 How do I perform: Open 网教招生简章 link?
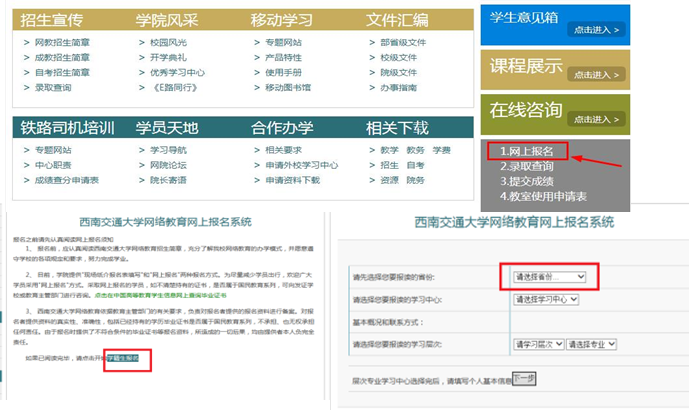pos(62,43)
